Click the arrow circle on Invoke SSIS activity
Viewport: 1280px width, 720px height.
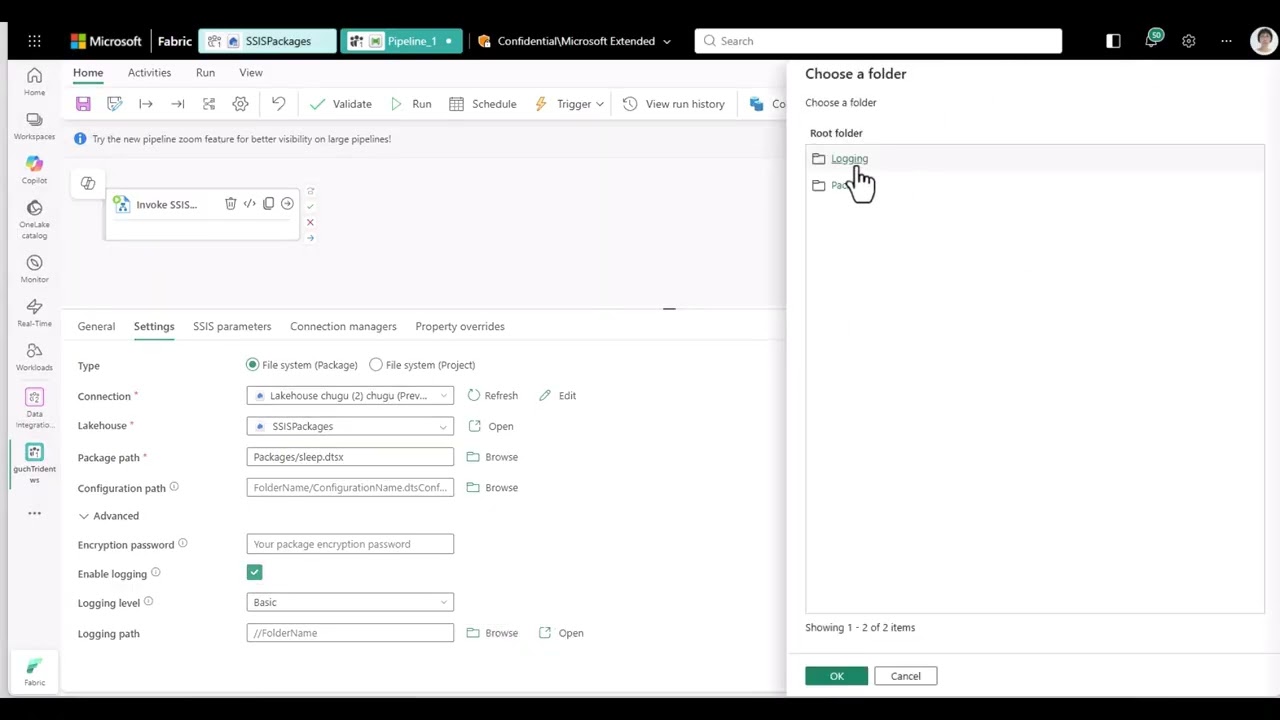click(287, 204)
